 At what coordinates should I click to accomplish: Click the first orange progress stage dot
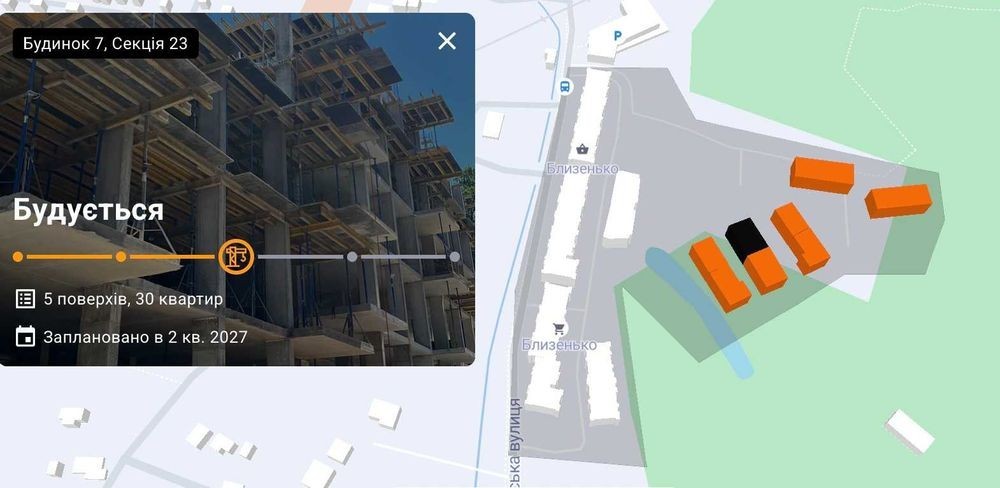click(x=18, y=256)
